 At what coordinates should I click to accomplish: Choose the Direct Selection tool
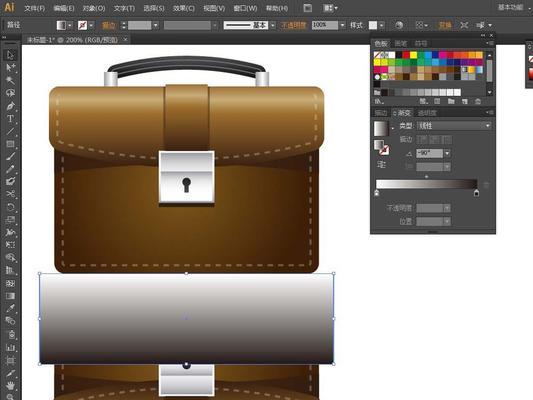(10, 67)
